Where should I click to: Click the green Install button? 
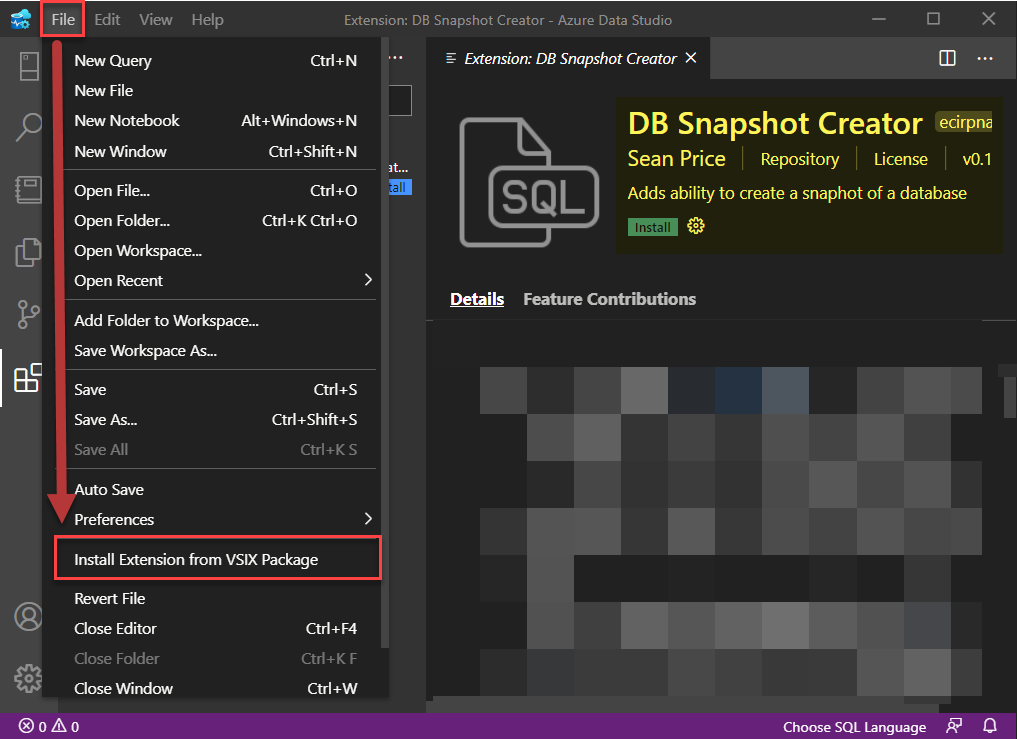click(652, 227)
